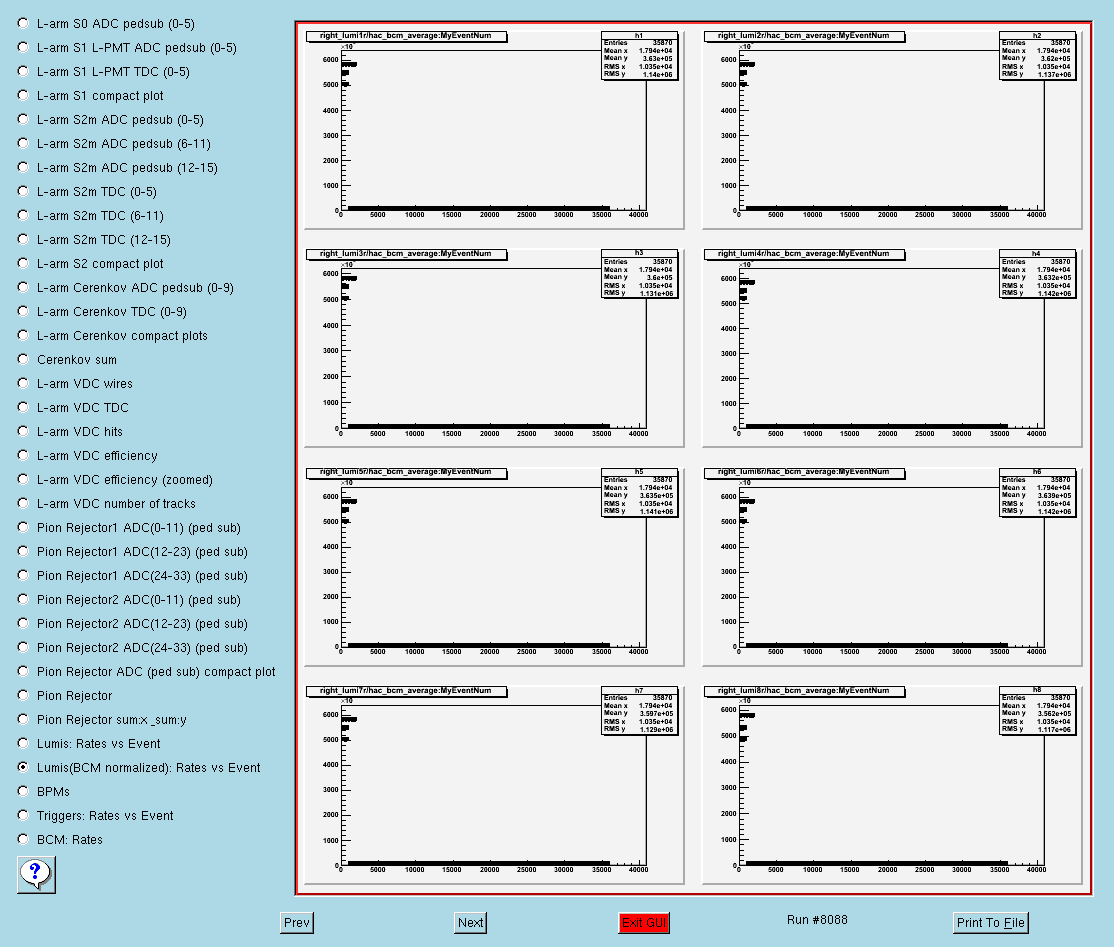
Task: Select the Cerenkov sum option
Action: pos(23,359)
